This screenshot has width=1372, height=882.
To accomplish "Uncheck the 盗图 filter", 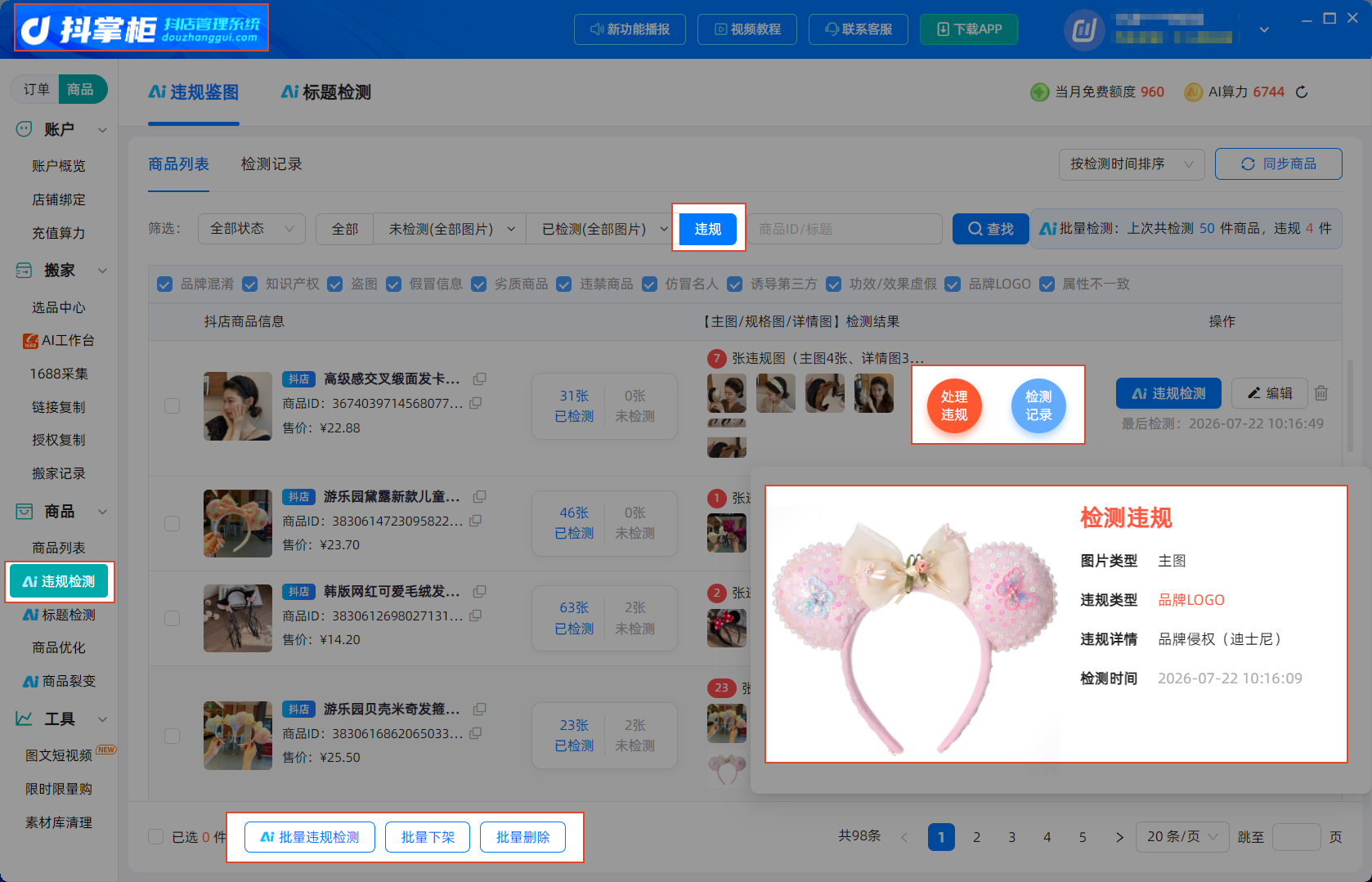I will 335,284.
